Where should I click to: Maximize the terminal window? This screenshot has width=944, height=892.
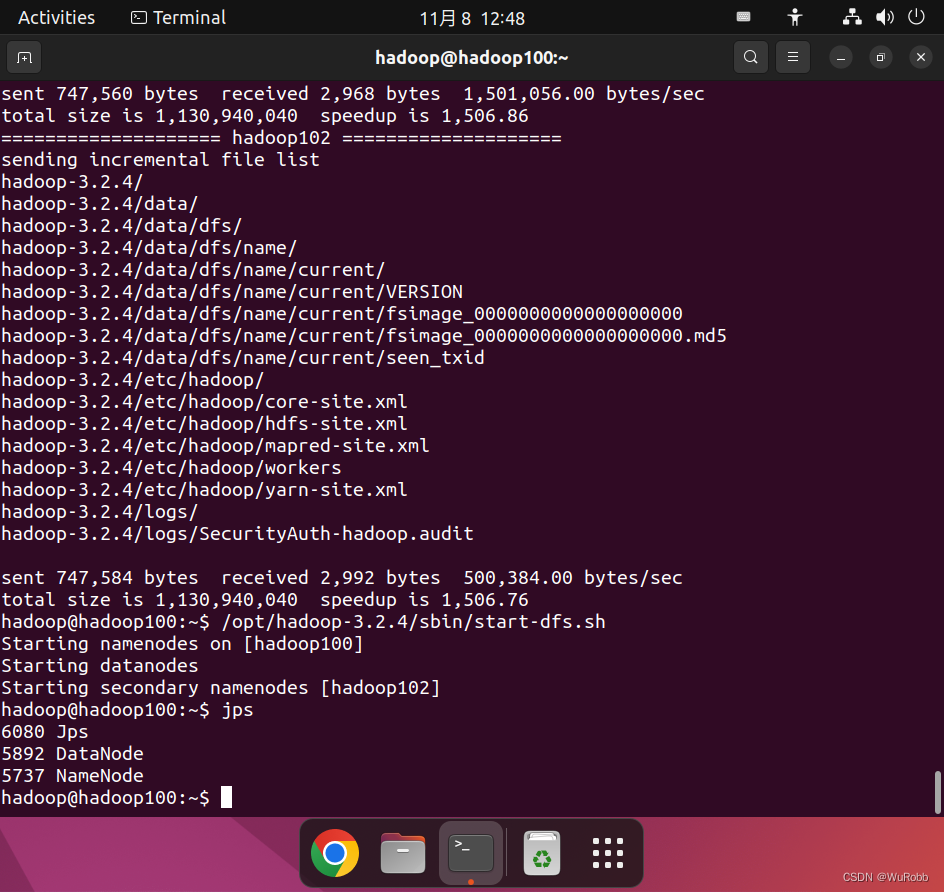coord(880,58)
